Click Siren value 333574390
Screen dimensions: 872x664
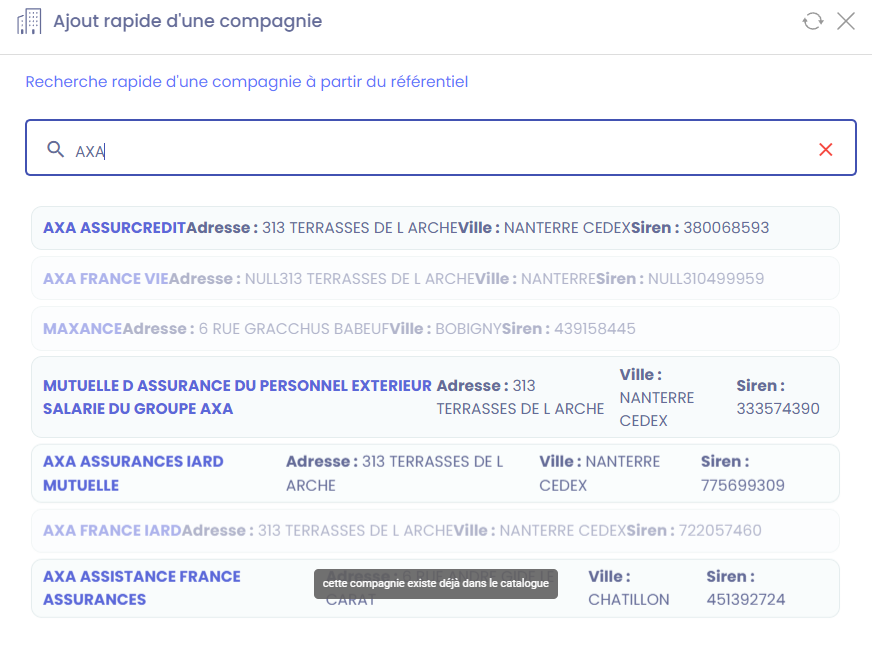[777, 409]
